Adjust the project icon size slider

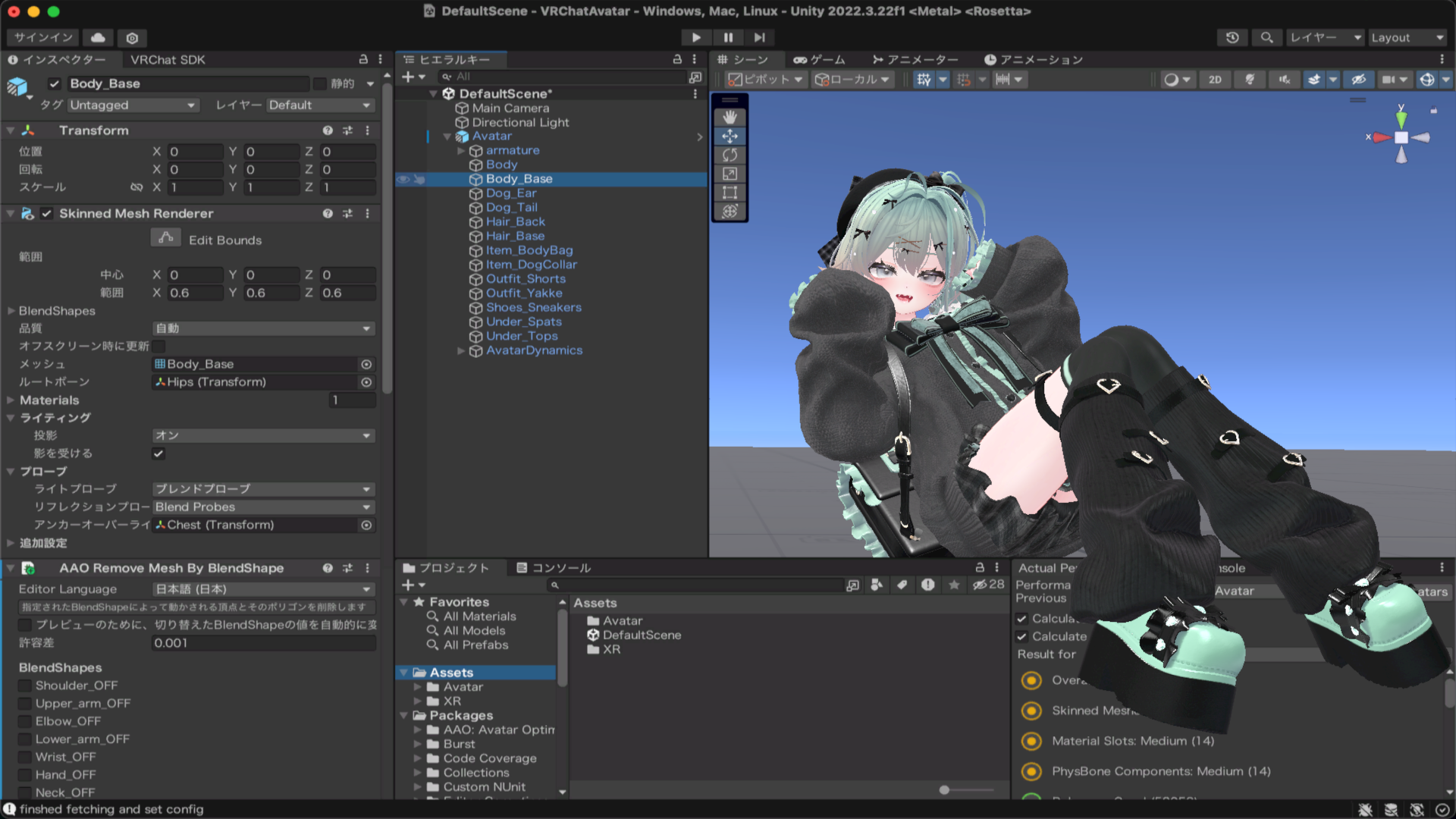pyautogui.click(x=945, y=790)
